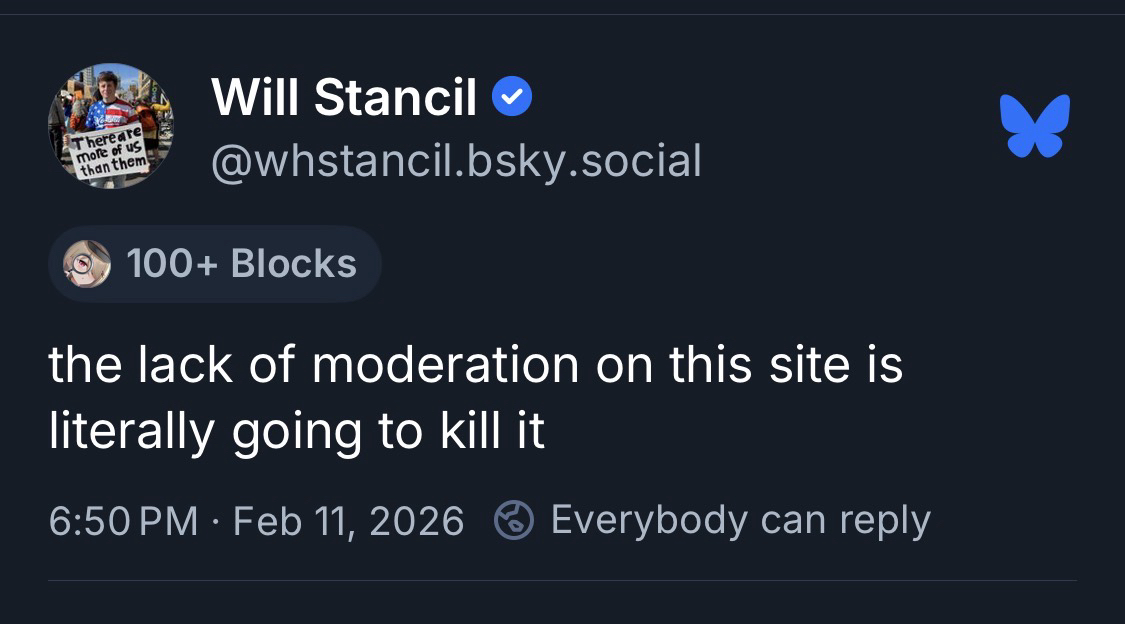Click the surname "Stancil" in the header

coord(395,98)
